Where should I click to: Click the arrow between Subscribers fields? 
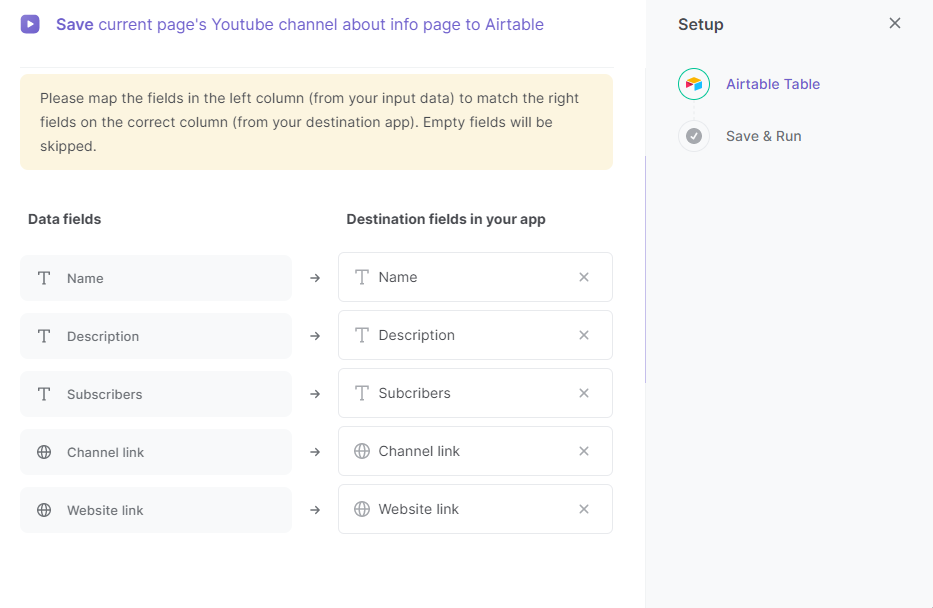click(x=315, y=394)
